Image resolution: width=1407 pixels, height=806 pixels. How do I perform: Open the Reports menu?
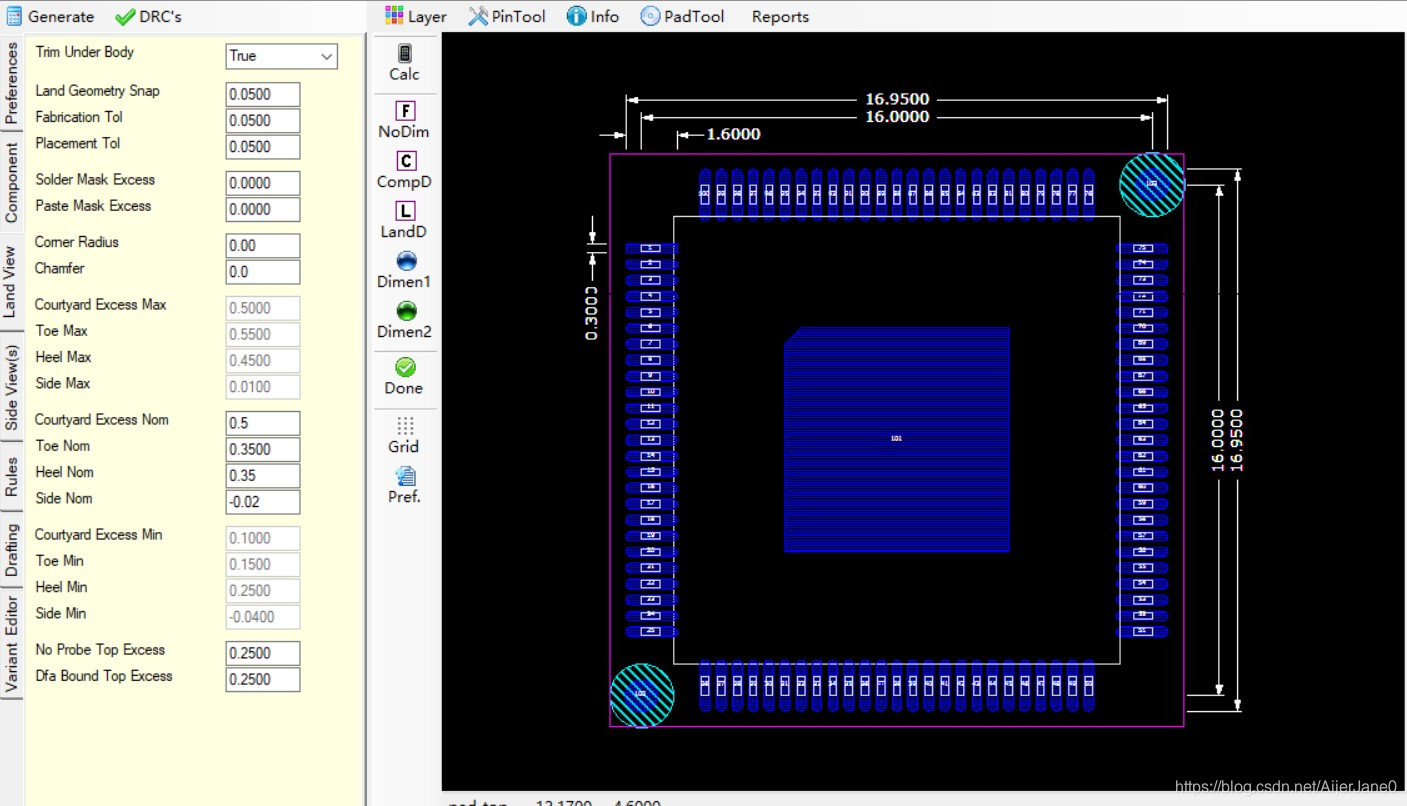pyautogui.click(x=780, y=16)
